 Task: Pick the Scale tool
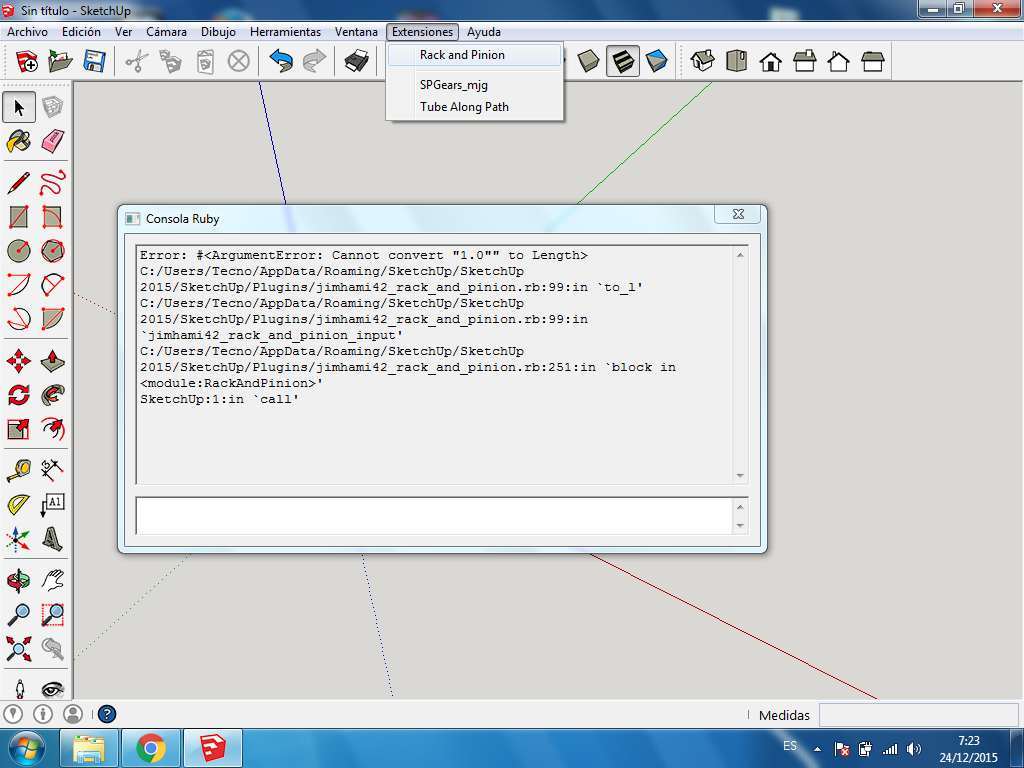point(19,429)
